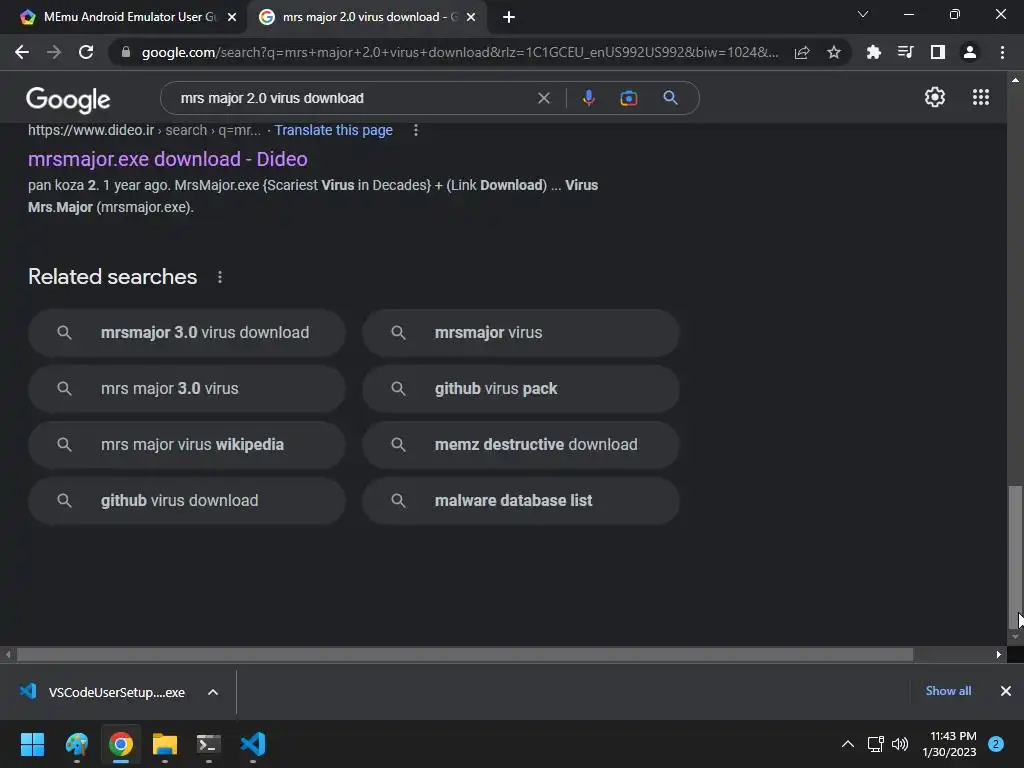The width and height of the screenshot is (1024, 768).
Task: Reload the Google search page
Action: click(86, 52)
